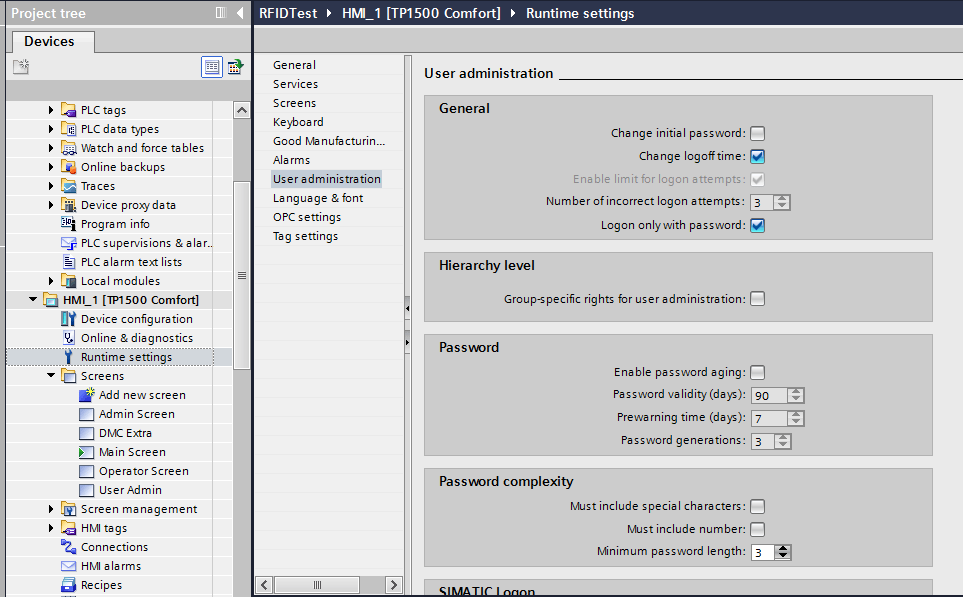Select Services settings category
This screenshot has height=597, width=963.
point(295,84)
